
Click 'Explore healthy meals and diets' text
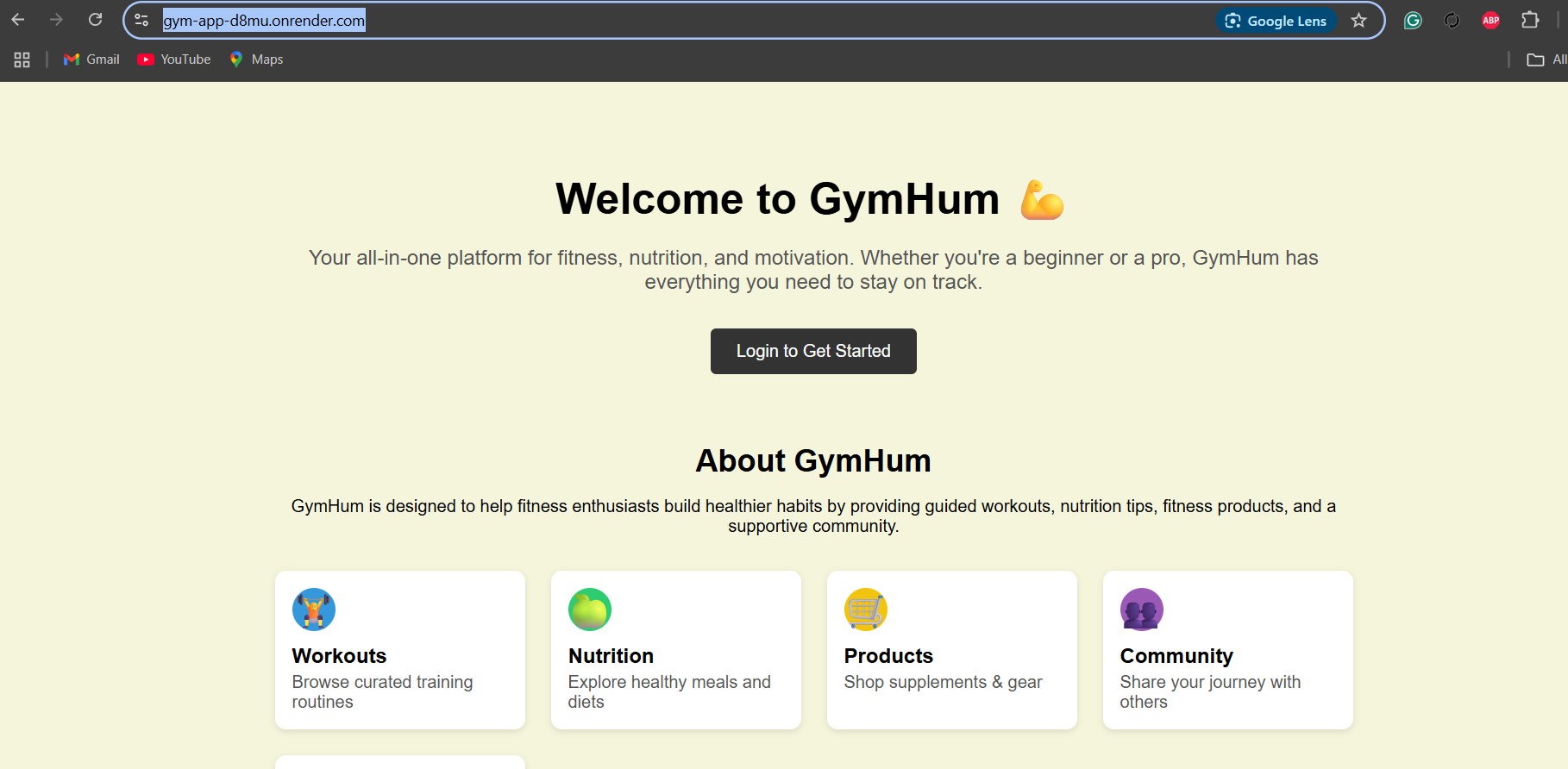(x=669, y=691)
